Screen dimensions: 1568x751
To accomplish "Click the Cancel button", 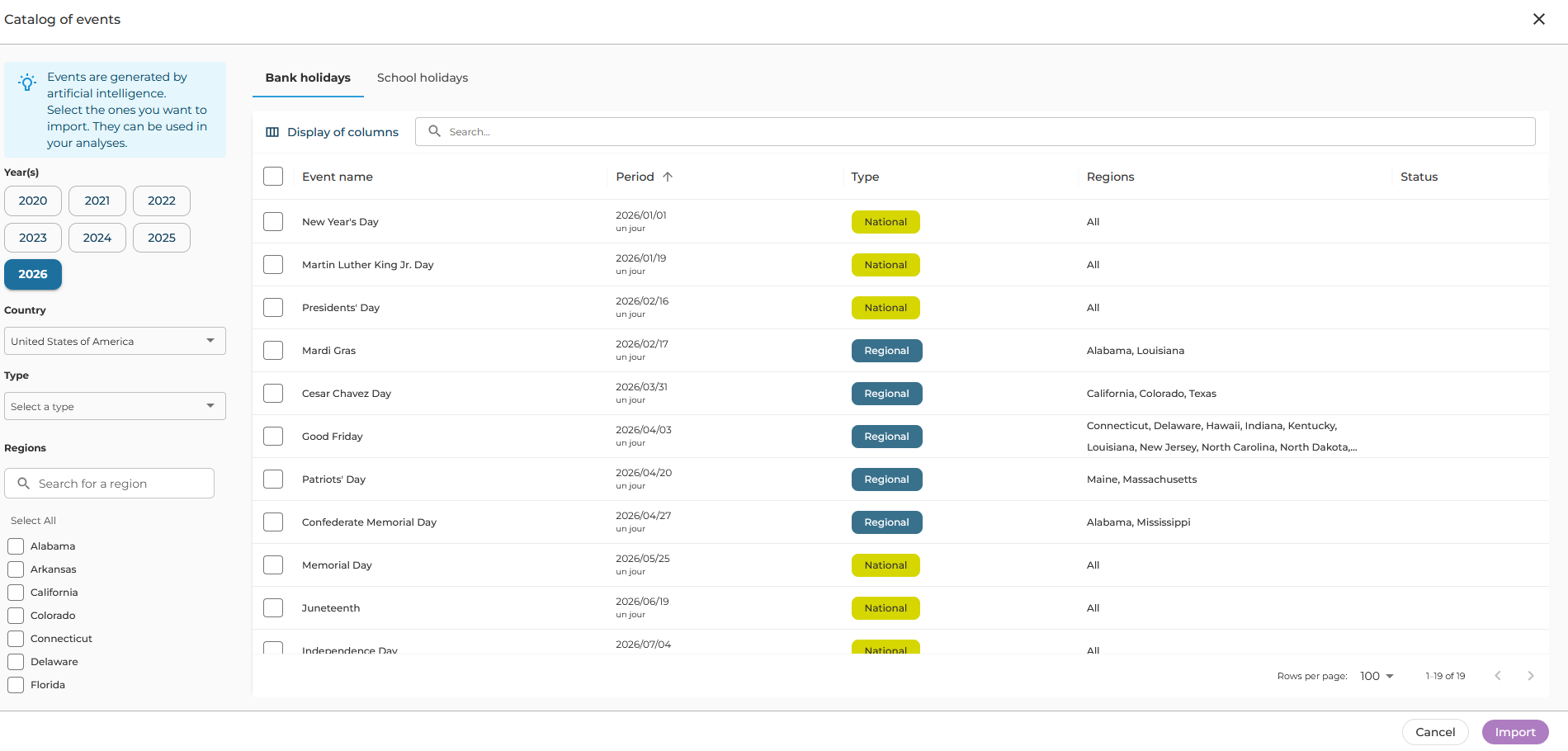I will click(x=1435, y=732).
